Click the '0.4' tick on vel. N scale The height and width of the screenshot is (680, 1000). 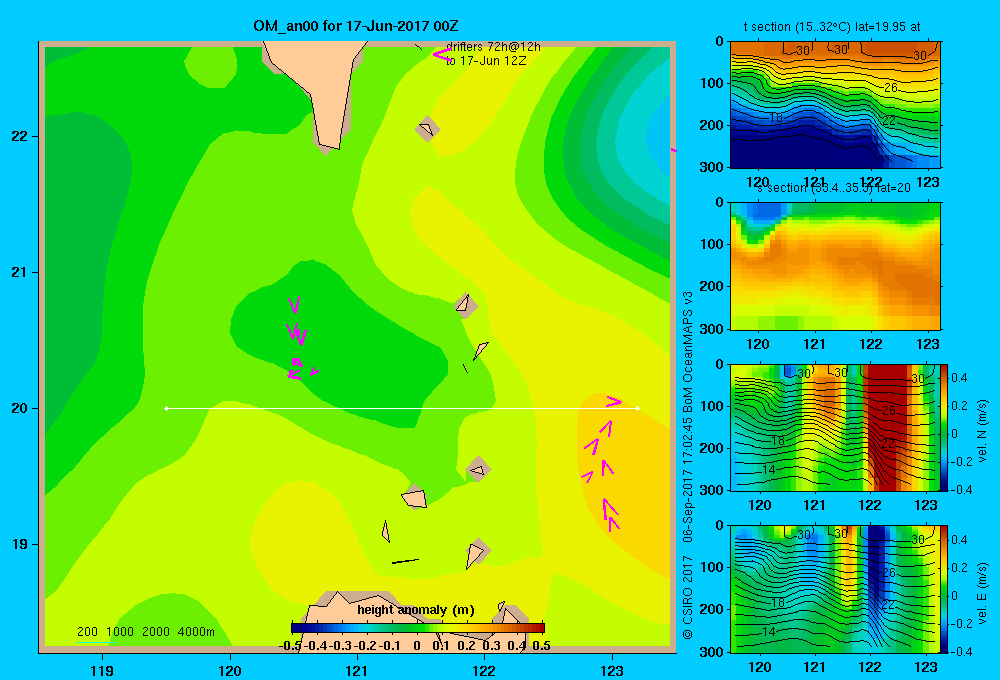959,378
